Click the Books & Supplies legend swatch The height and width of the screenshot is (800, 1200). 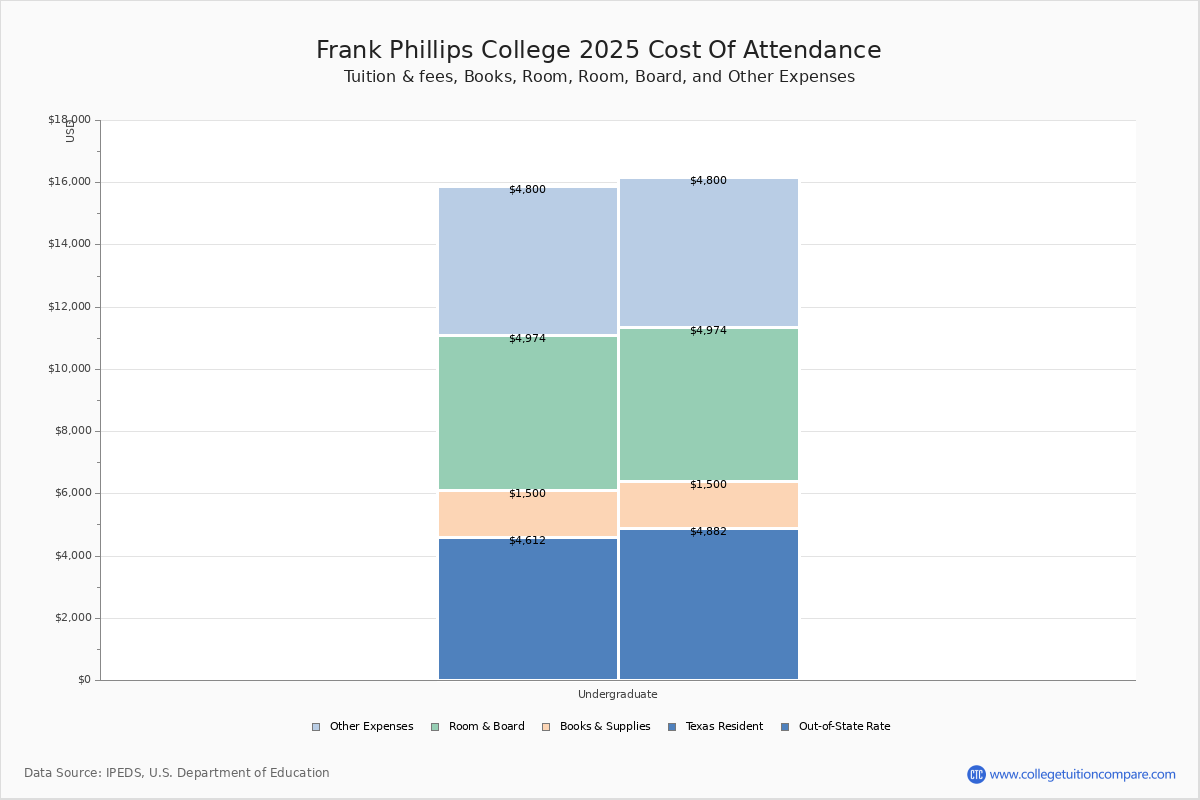[x=546, y=727]
